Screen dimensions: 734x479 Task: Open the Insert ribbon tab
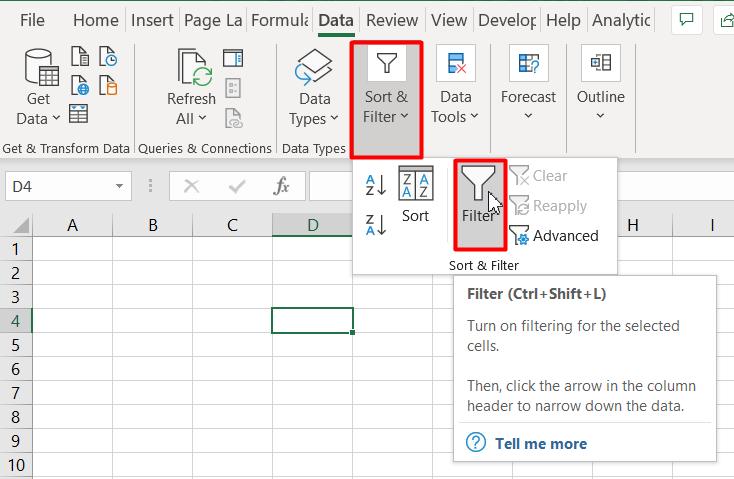(x=152, y=20)
